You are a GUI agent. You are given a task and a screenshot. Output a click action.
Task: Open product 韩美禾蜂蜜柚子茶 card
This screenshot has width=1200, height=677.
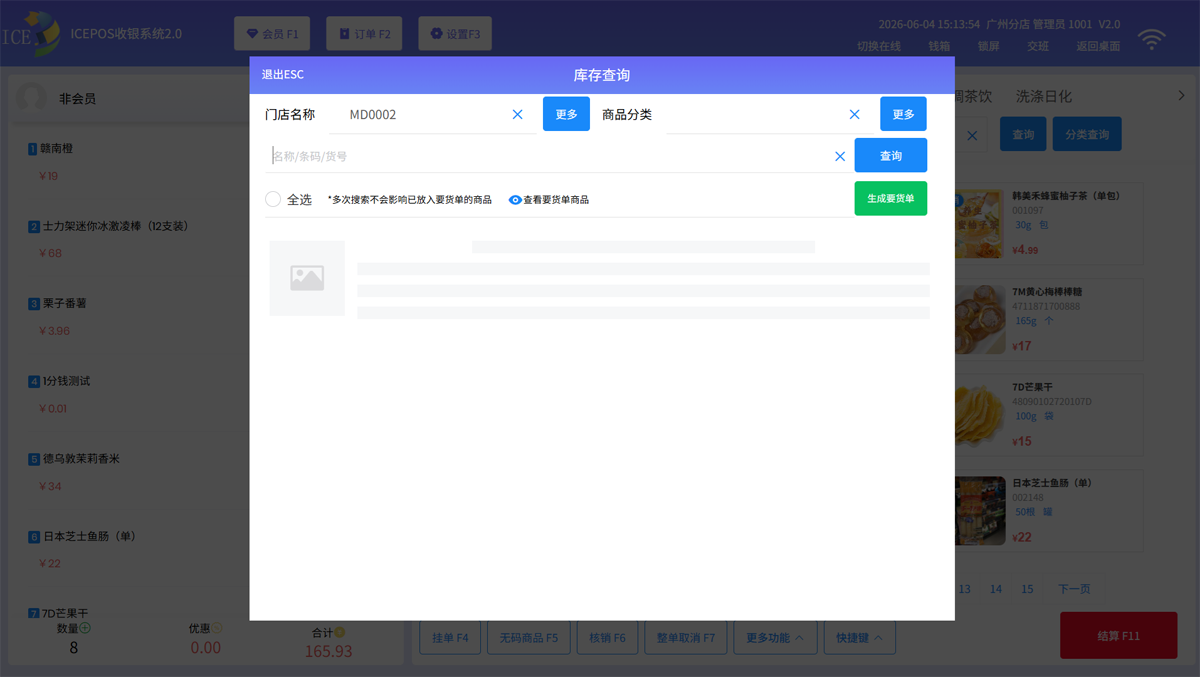tap(1048, 223)
